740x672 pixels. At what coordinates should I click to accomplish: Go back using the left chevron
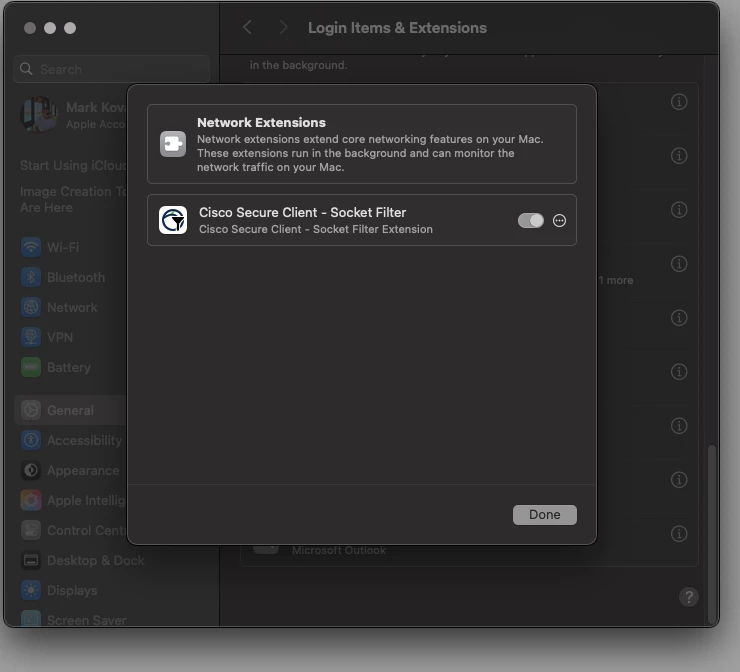pyautogui.click(x=247, y=27)
